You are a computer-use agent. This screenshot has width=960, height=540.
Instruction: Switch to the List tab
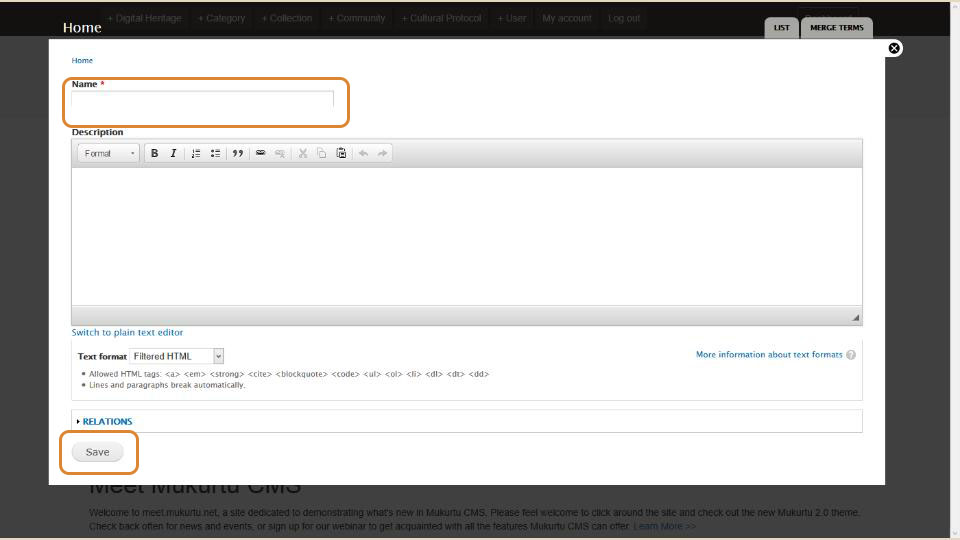[x=781, y=28]
